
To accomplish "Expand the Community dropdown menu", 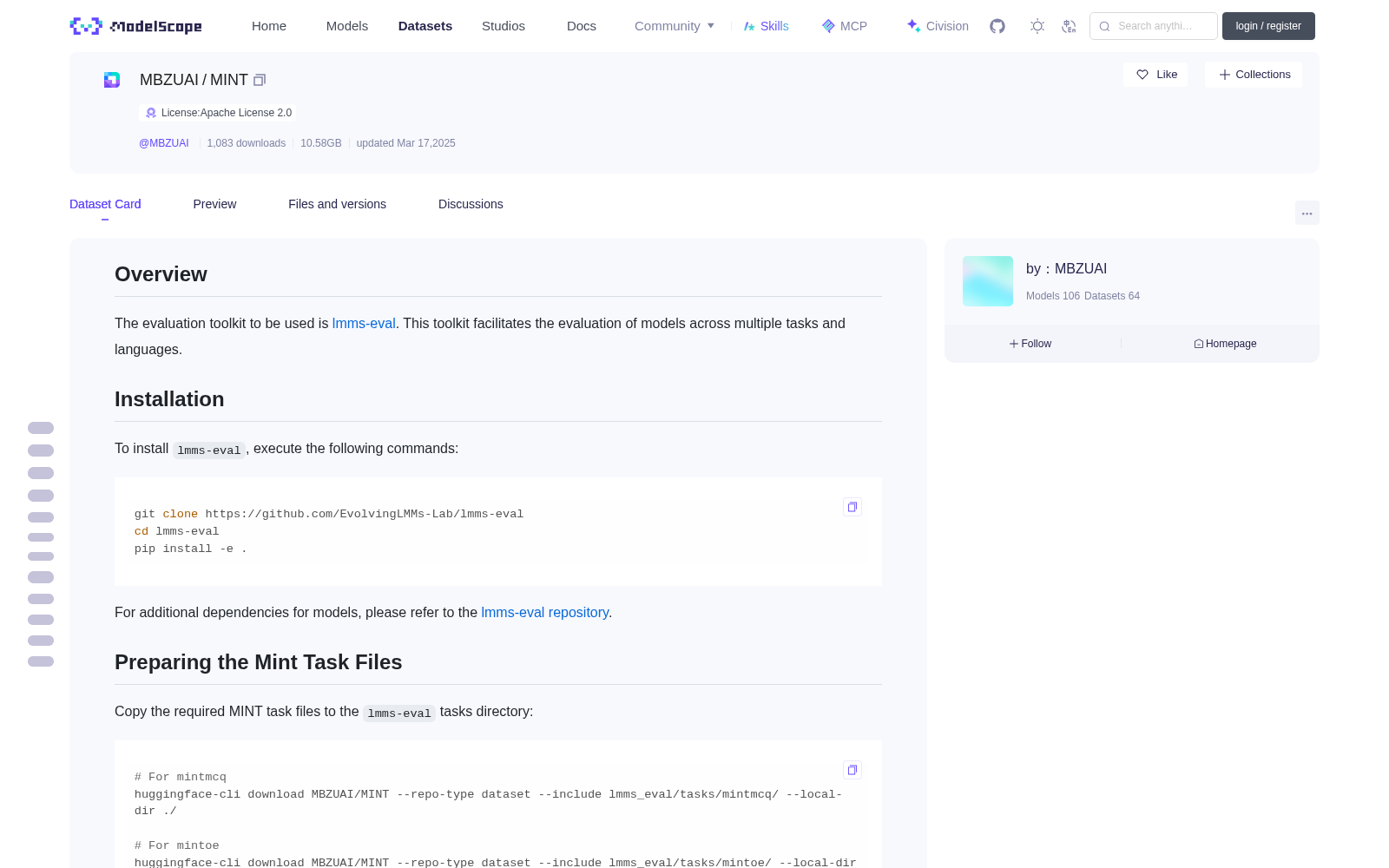I will click(675, 26).
